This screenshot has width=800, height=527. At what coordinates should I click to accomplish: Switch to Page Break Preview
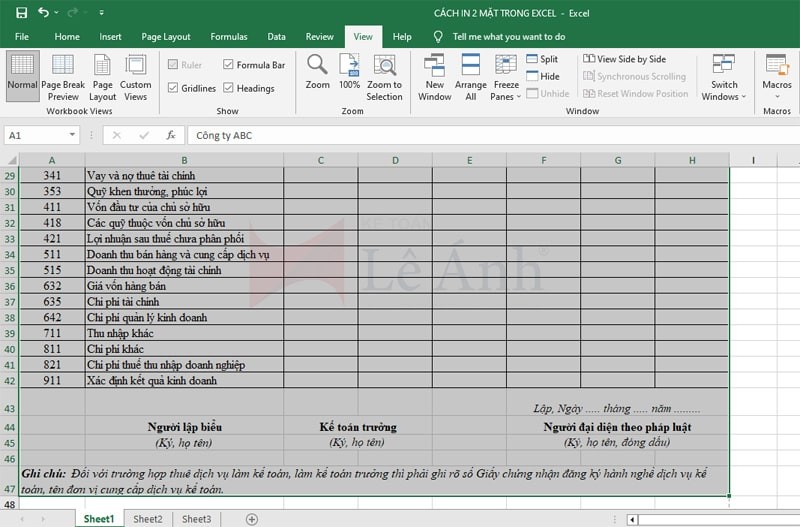[63, 78]
